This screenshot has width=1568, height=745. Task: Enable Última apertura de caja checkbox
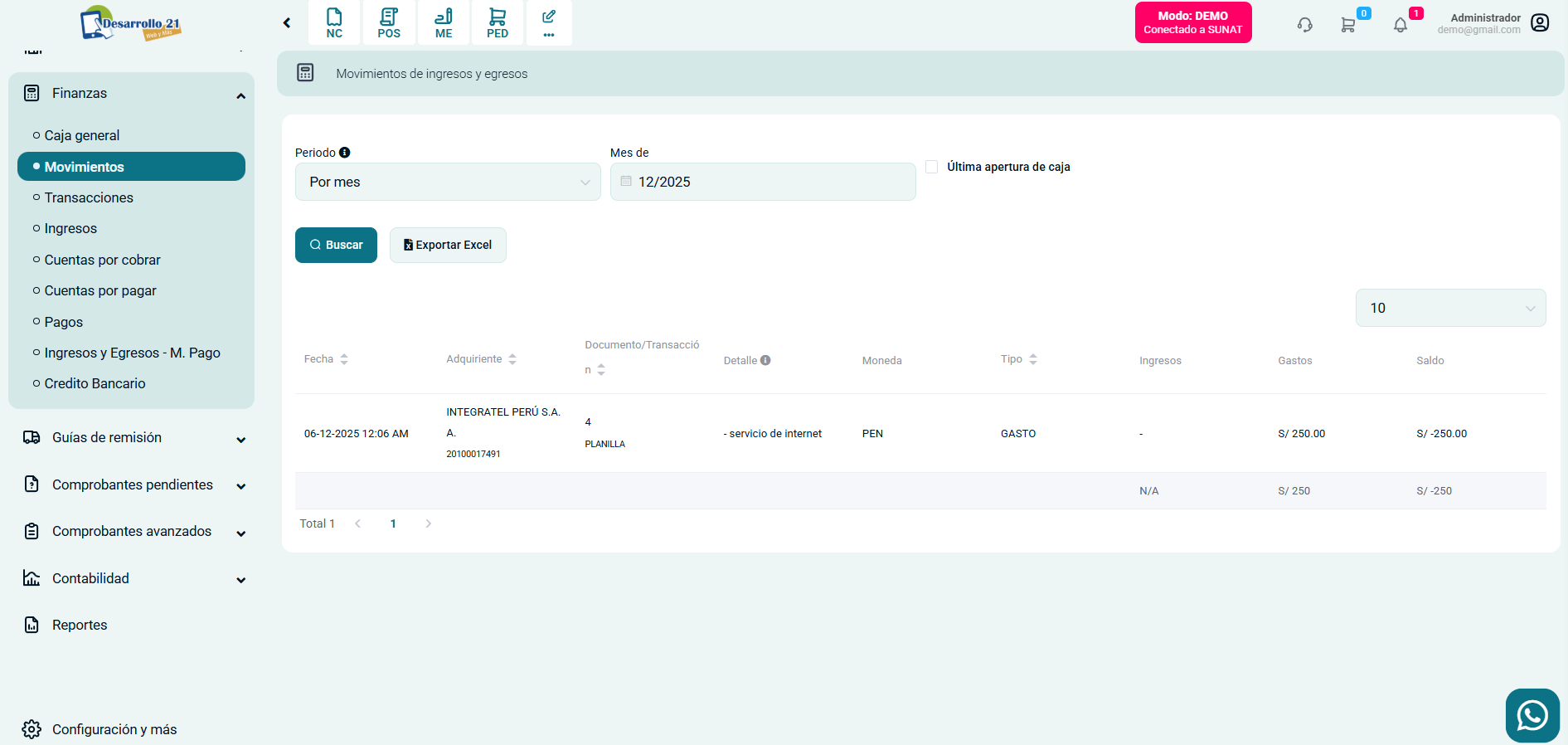point(932,167)
